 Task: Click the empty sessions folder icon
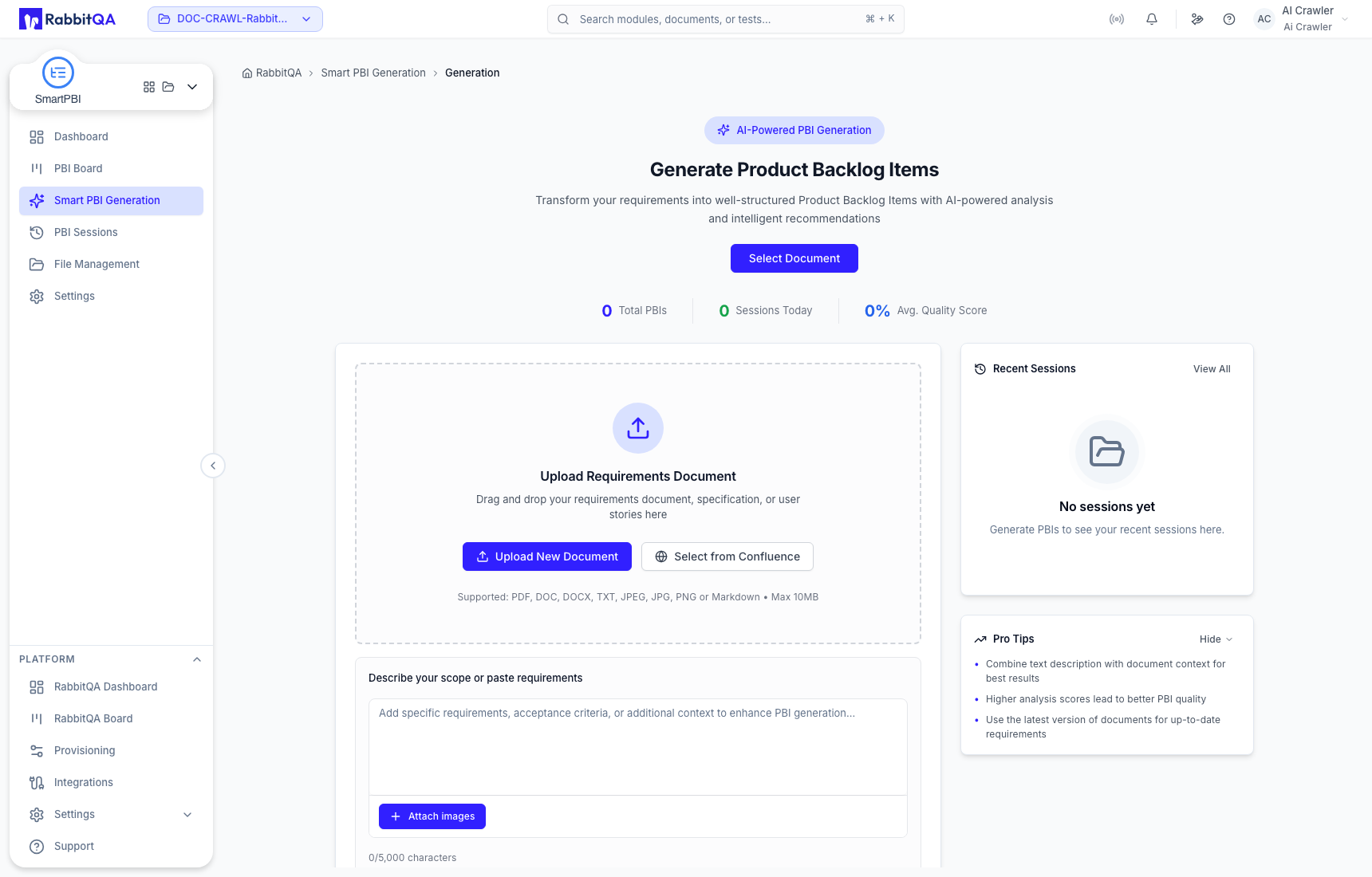(1107, 452)
